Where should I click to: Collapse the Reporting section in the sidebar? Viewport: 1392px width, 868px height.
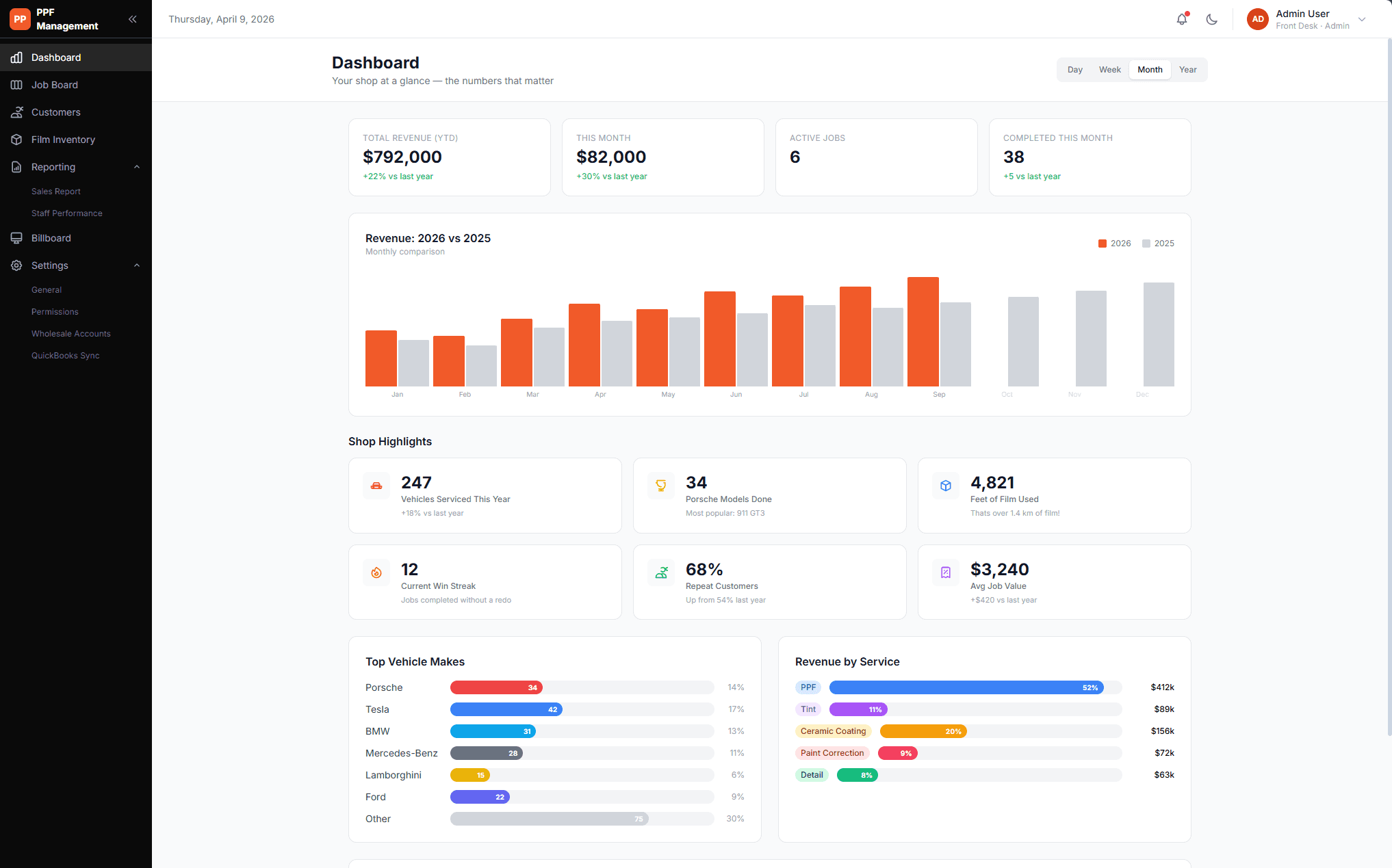pyautogui.click(x=137, y=167)
